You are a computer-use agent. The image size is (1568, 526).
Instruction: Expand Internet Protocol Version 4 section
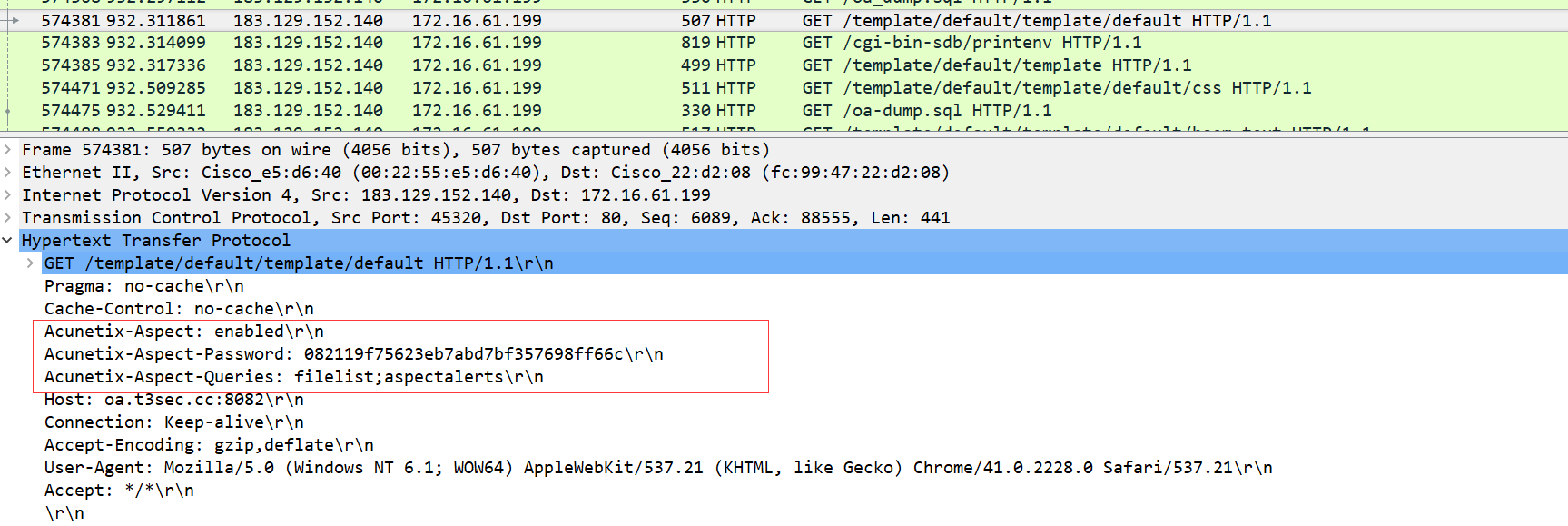coord(8,195)
